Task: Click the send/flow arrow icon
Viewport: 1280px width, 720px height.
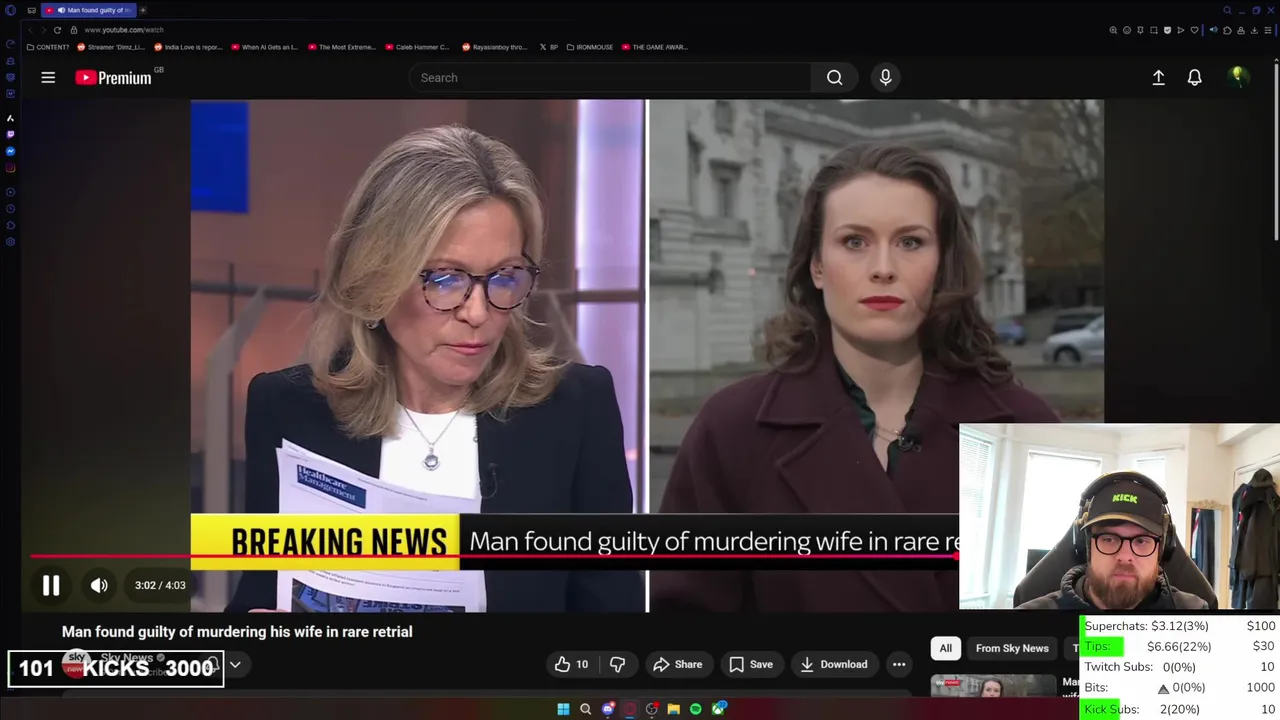Action: coord(1181,30)
